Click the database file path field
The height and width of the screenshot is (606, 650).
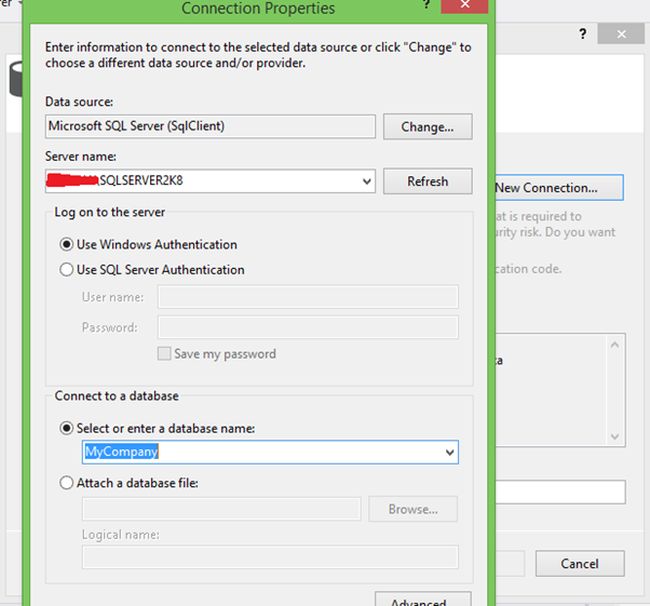221,509
